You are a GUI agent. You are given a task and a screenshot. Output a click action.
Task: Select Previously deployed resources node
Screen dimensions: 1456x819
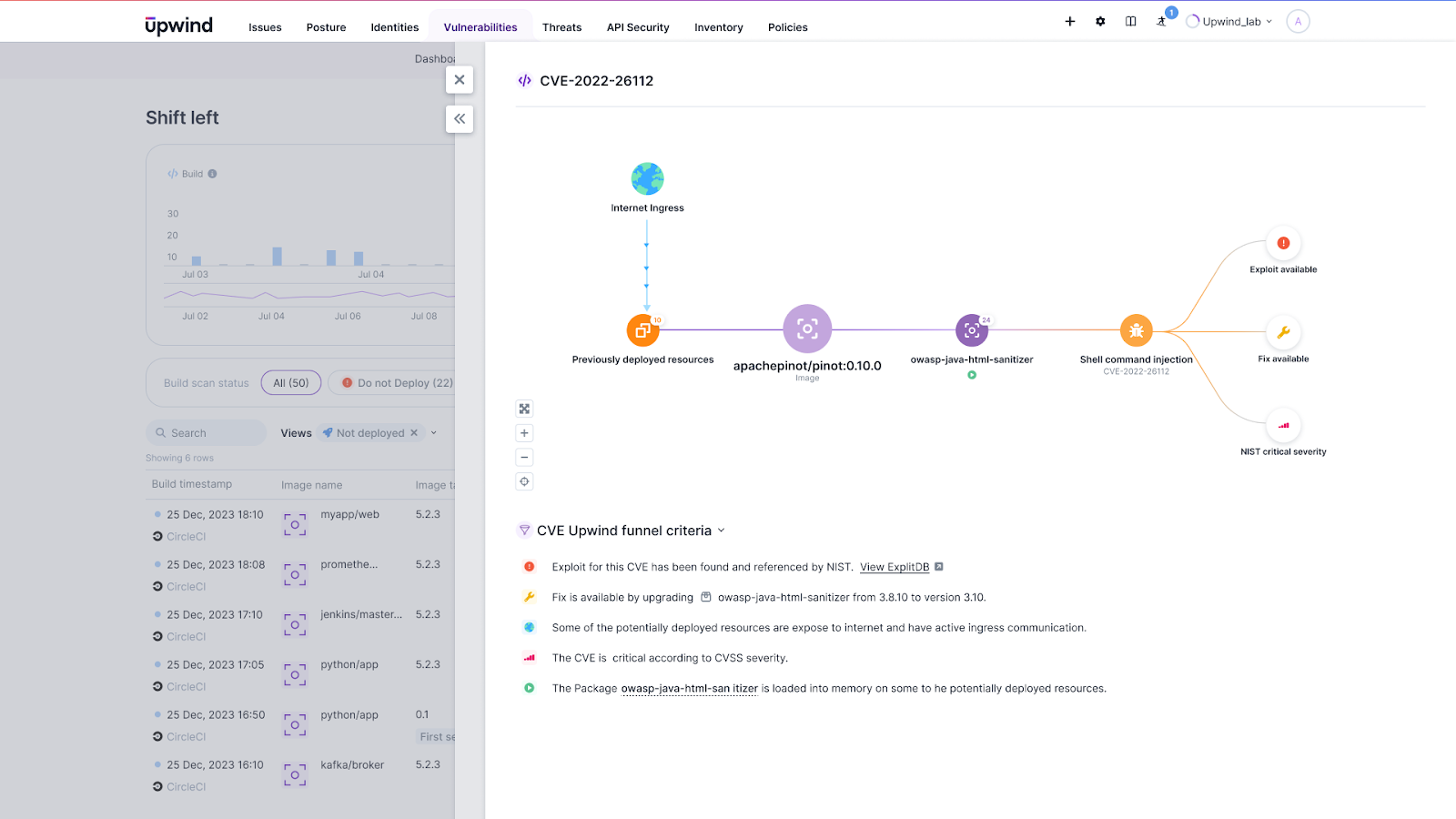[642, 330]
